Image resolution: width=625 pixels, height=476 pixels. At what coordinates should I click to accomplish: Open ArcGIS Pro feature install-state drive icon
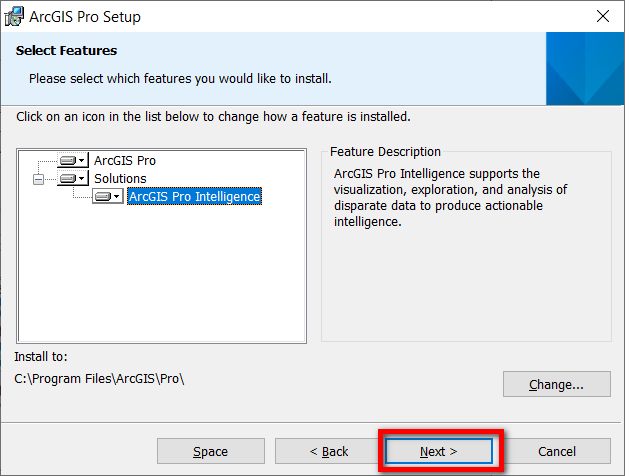[68, 161]
